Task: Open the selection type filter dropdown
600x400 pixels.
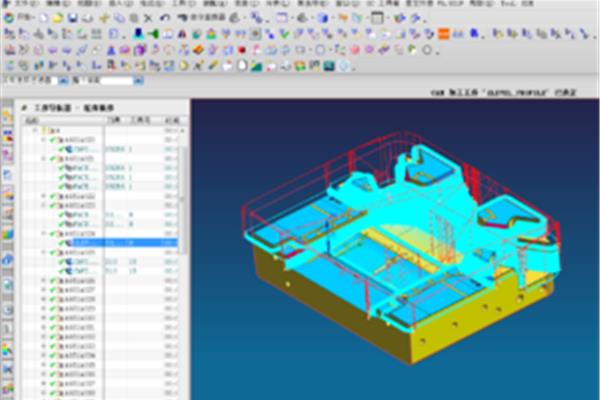Action: click(x=63, y=80)
